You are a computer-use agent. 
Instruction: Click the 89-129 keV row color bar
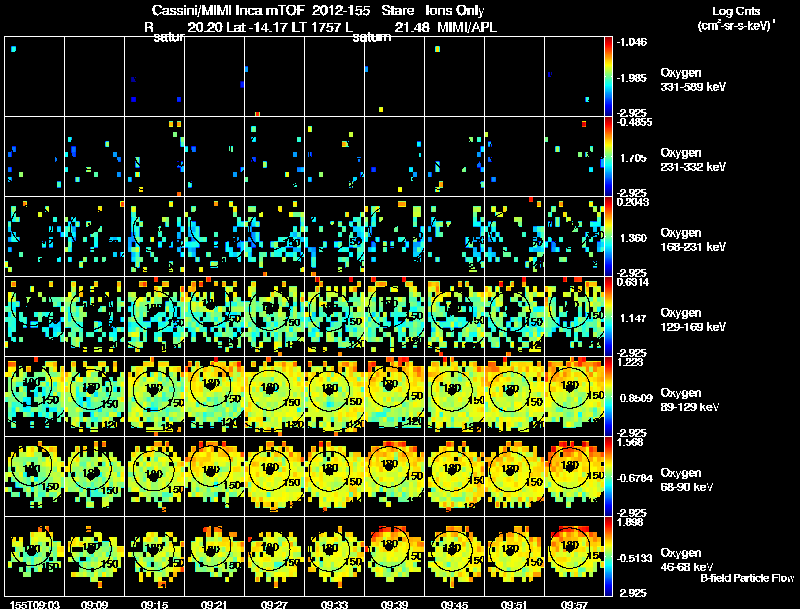click(608, 396)
